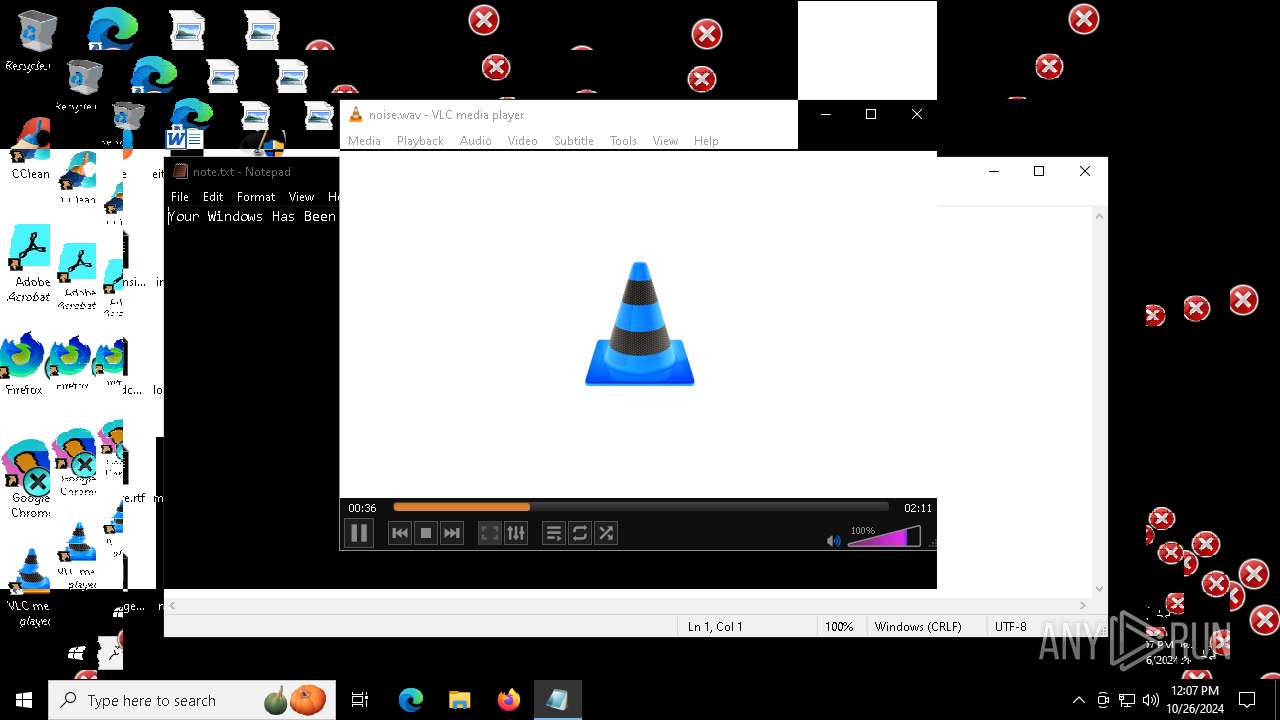Pause playback in VLC
1280x720 pixels.
359,533
